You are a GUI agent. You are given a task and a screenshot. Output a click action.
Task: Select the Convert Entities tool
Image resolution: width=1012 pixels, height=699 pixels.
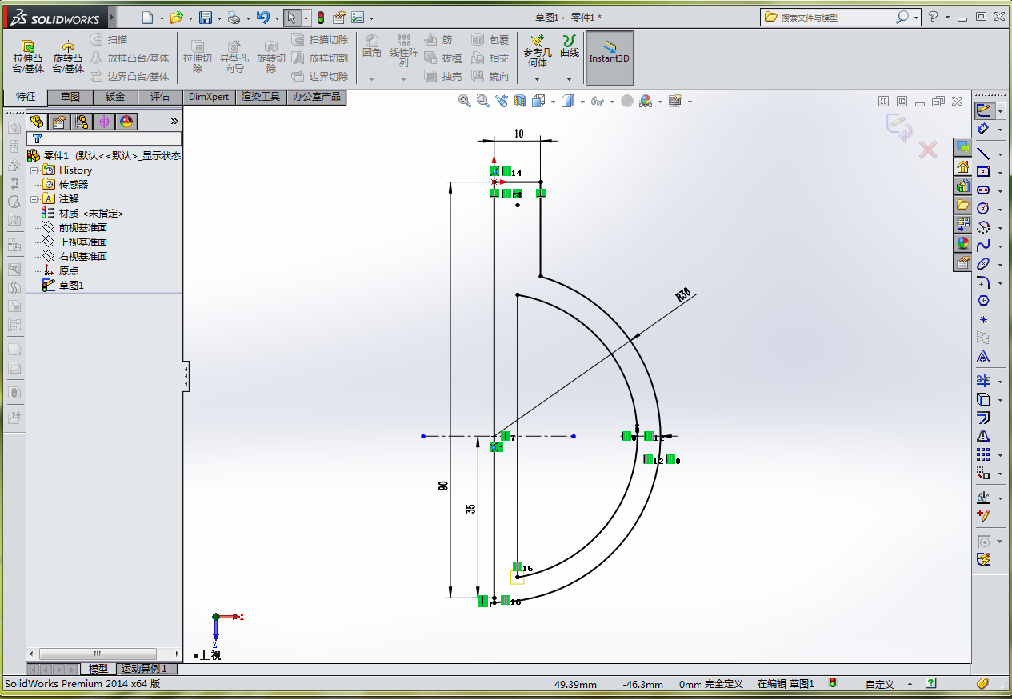[983, 400]
